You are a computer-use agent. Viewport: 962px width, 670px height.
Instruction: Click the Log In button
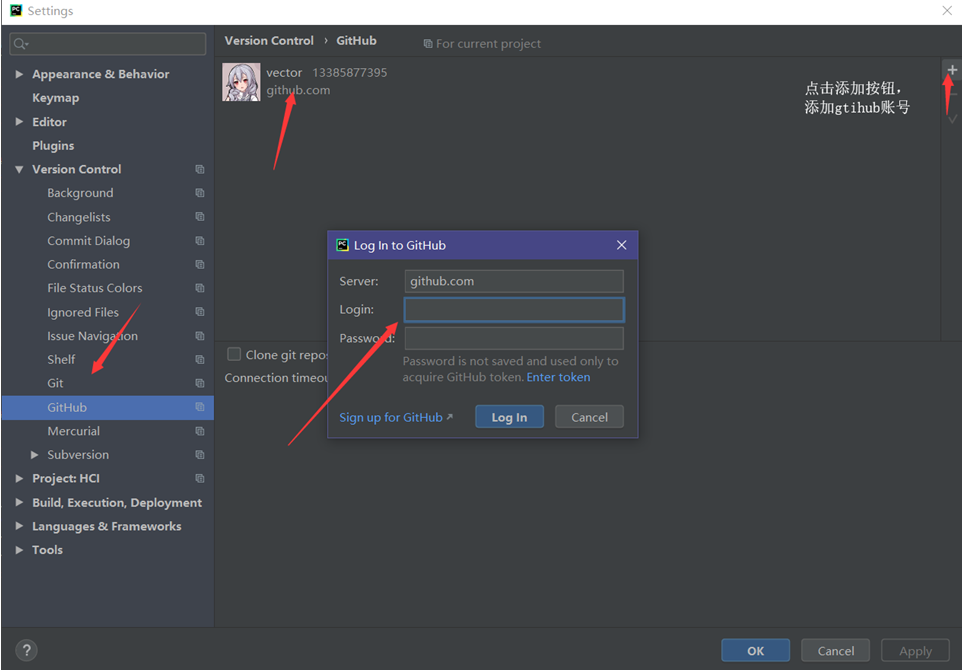click(x=509, y=417)
